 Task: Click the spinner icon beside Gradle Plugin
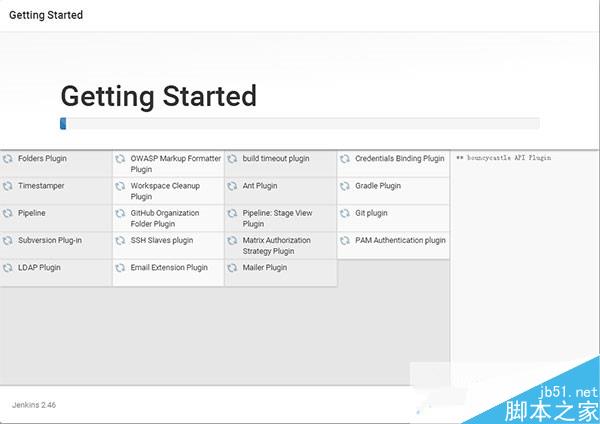click(345, 186)
